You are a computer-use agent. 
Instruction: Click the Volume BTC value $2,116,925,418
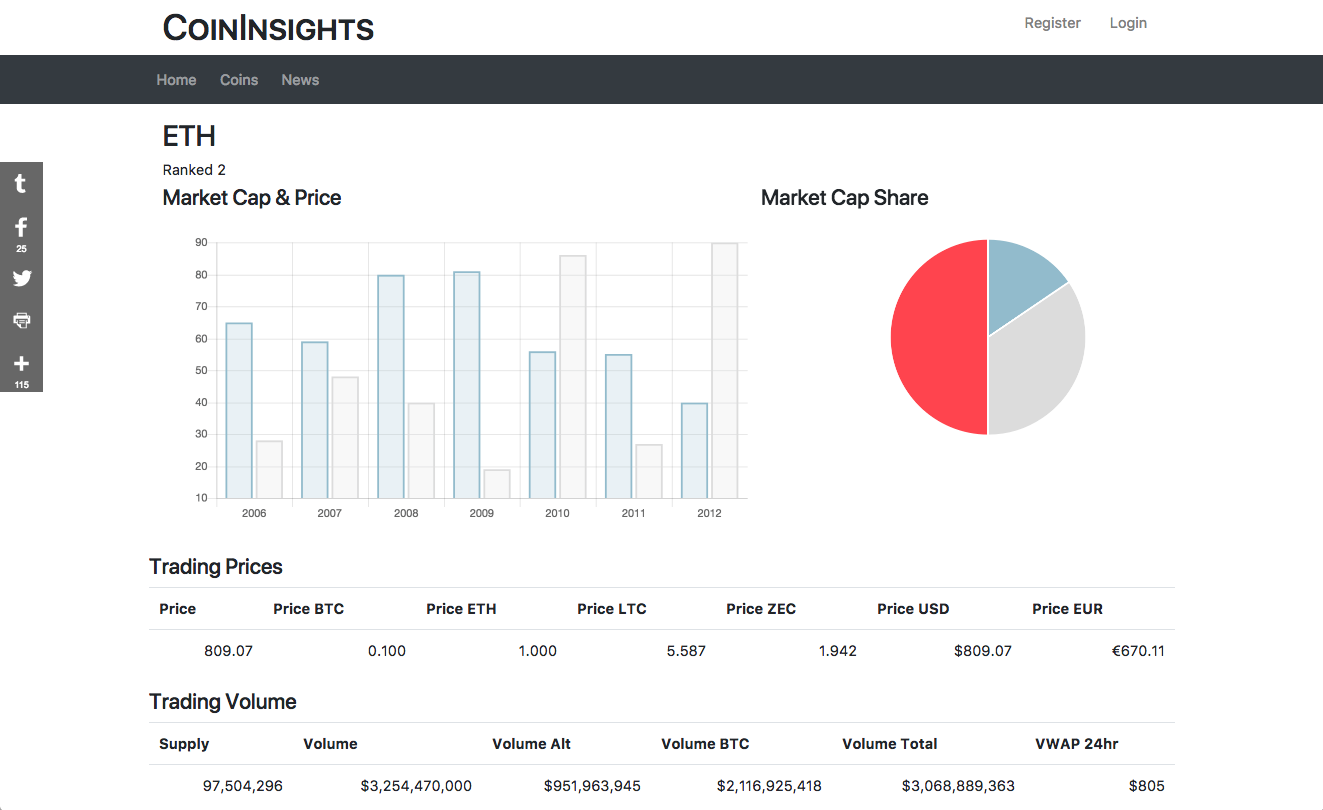769,786
